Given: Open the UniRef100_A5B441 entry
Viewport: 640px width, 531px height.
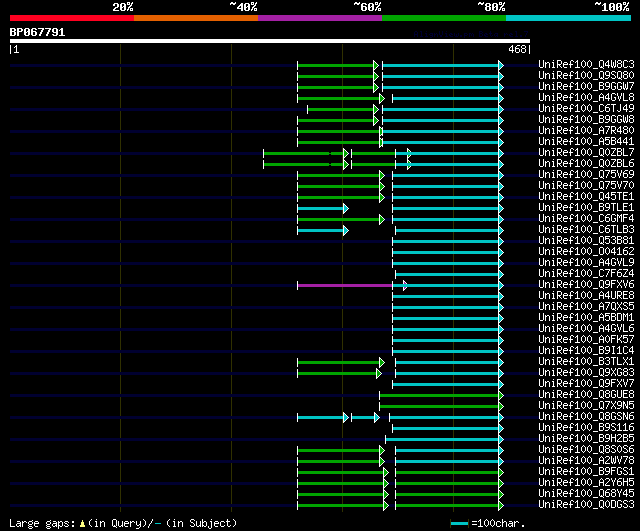Looking at the screenshot, I should (586, 142).
